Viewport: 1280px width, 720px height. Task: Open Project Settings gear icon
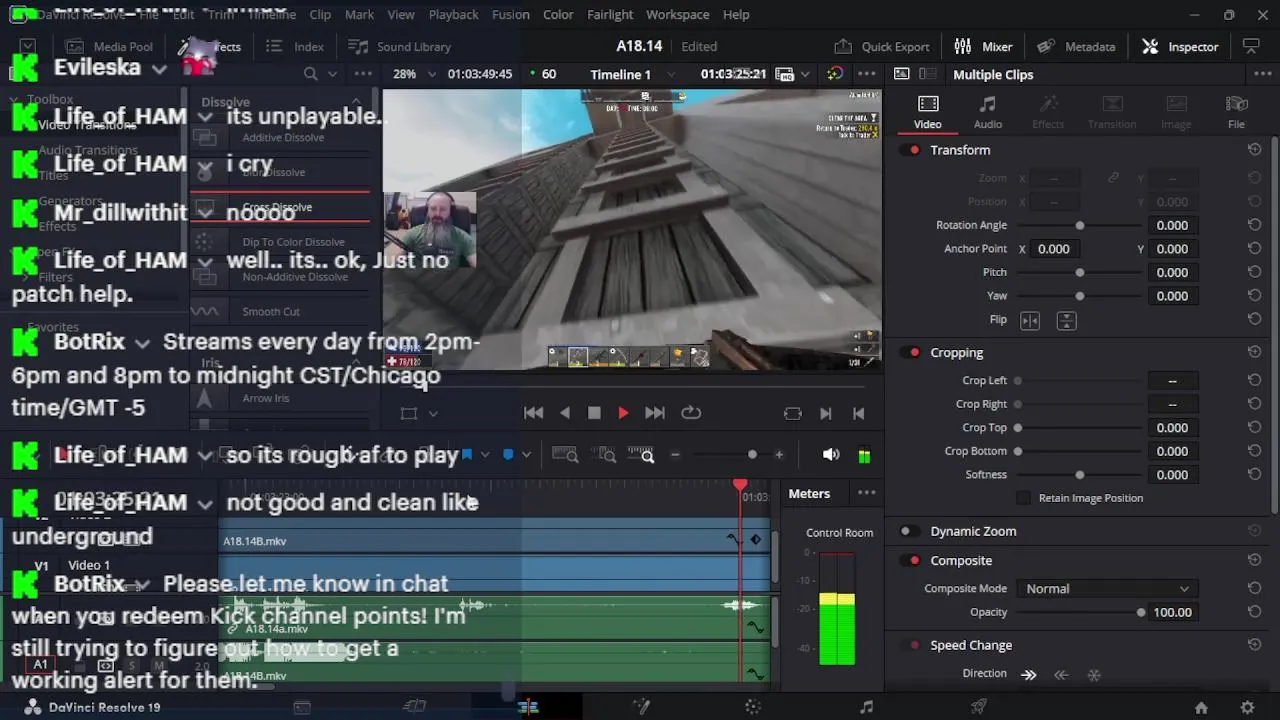[x=1247, y=707]
